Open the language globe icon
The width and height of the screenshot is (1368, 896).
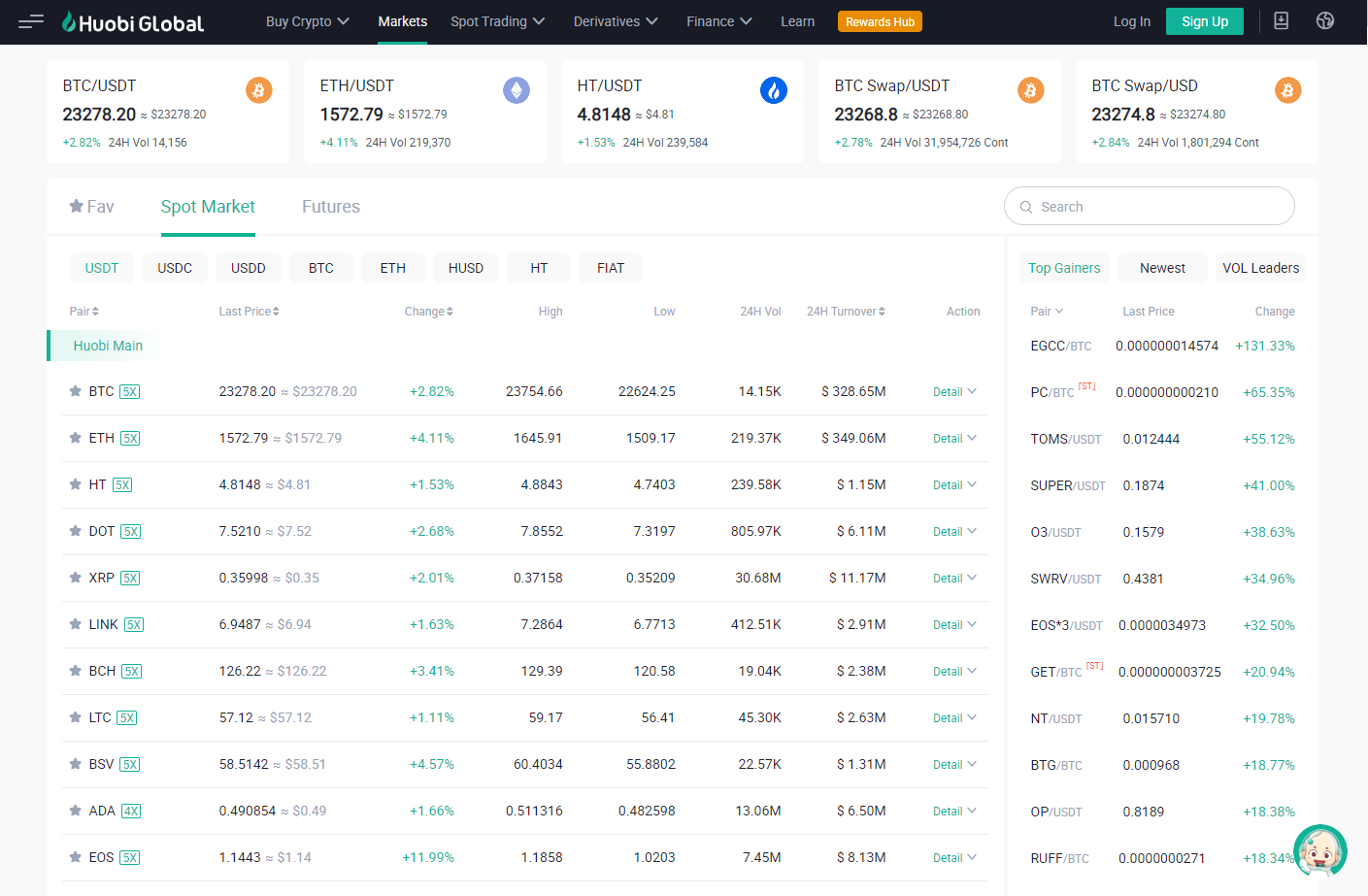click(x=1325, y=20)
